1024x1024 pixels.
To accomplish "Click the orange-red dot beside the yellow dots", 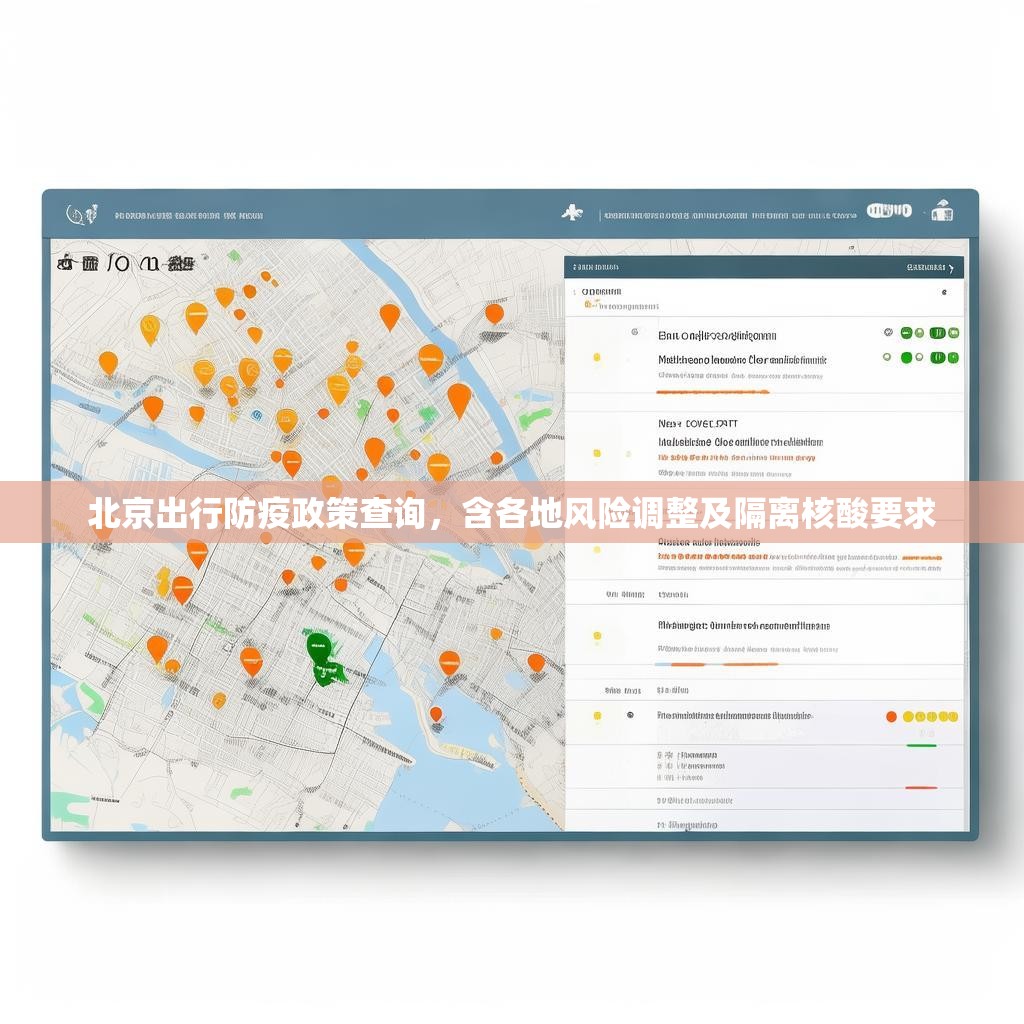I will pos(891,717).
